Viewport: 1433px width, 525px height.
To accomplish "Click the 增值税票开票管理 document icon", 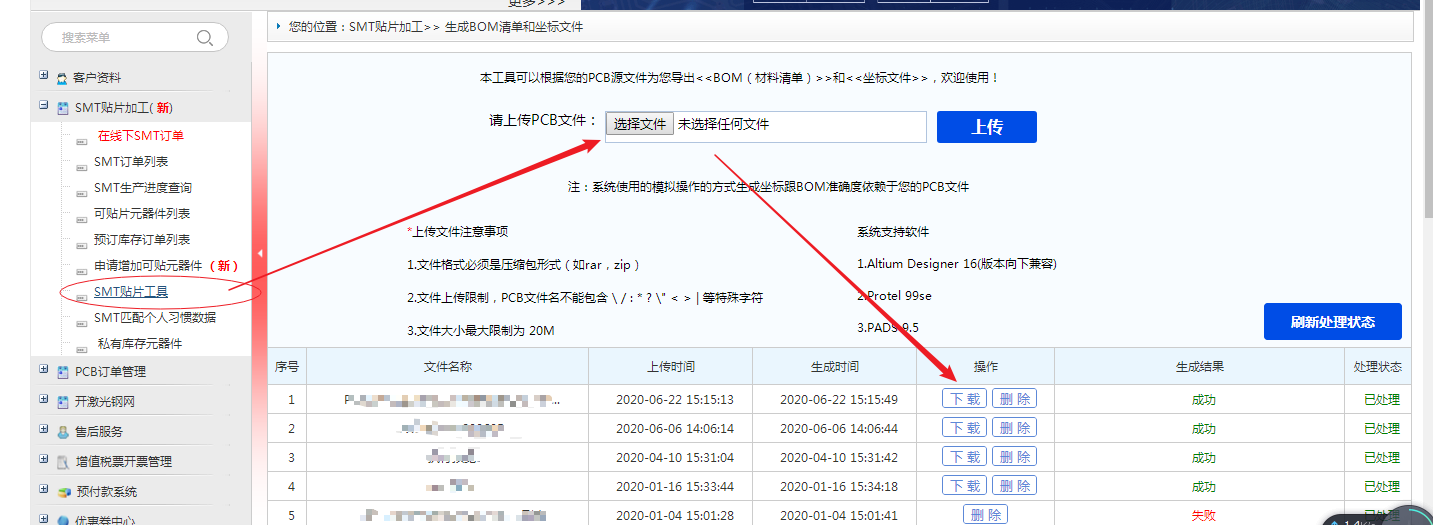I will [x=63, y=462].
